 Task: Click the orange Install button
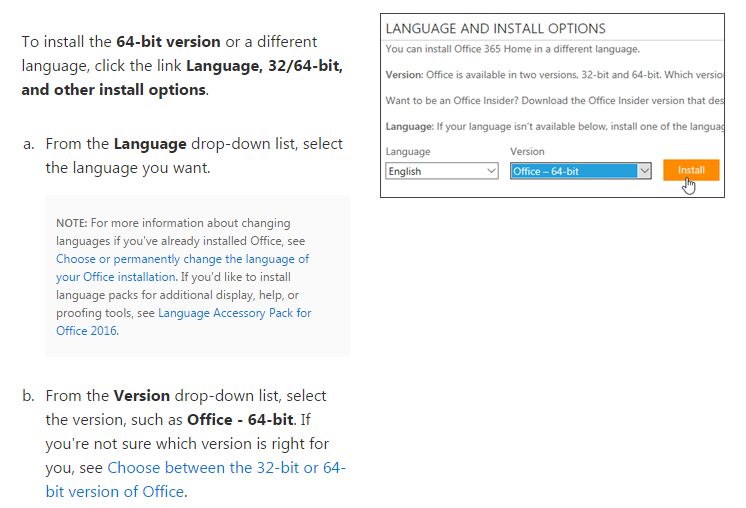point(690,170)
